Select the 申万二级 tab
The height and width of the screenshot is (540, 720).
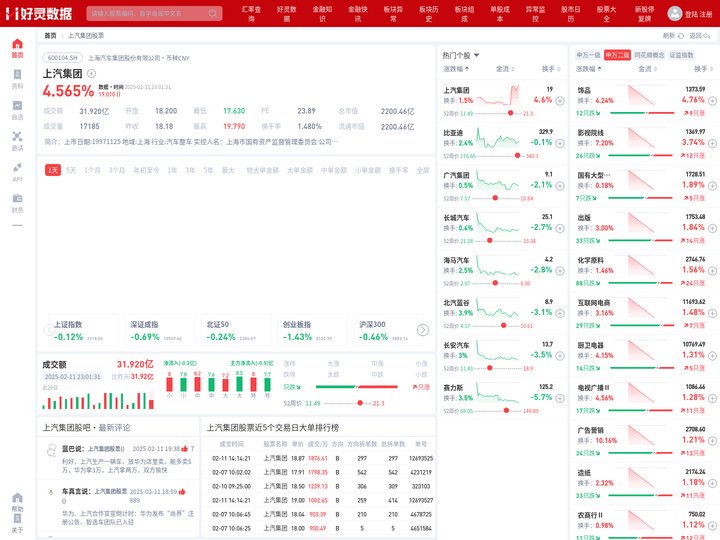(617, 55)
